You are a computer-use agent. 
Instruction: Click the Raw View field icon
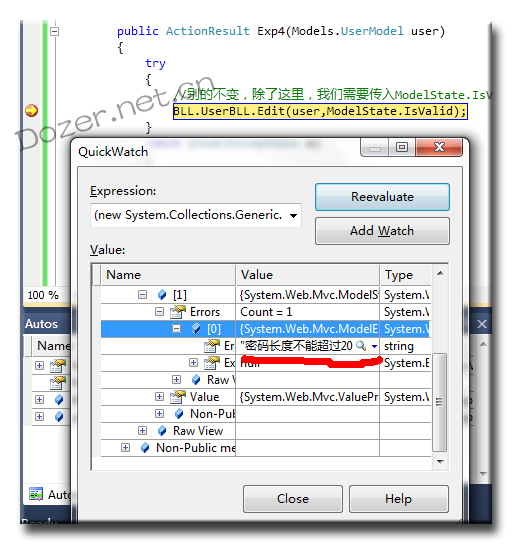(162, 431)
